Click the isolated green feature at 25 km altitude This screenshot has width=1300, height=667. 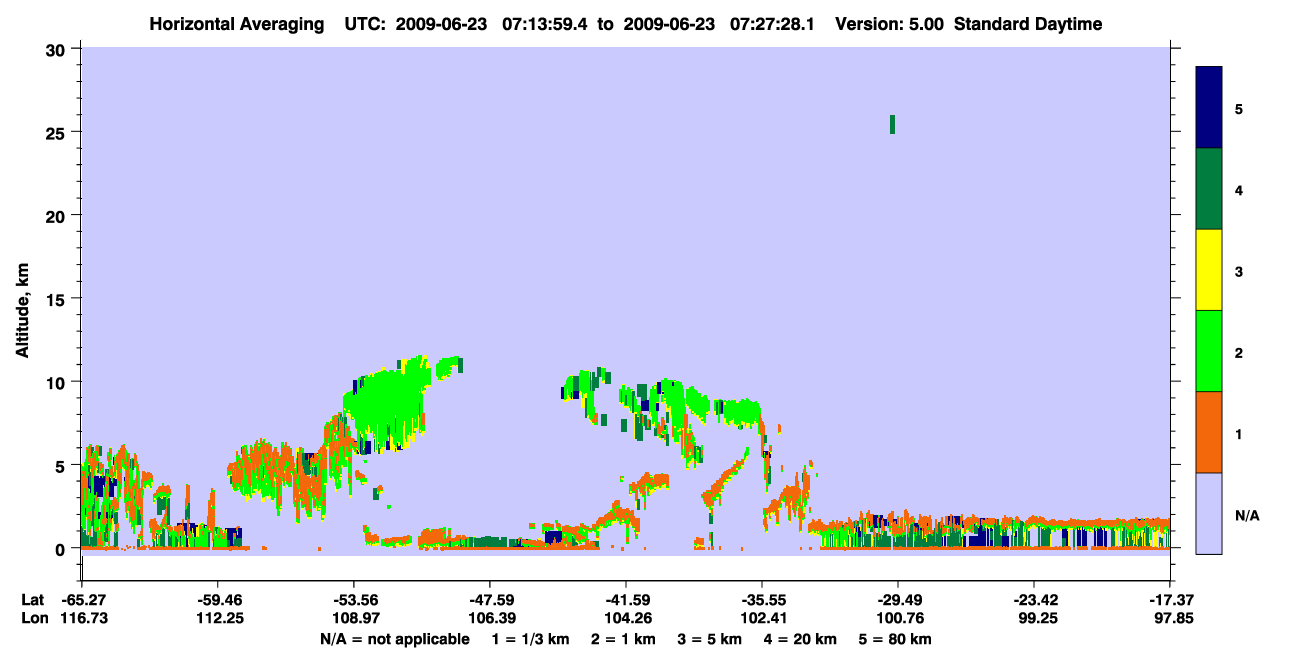pyautogui.click(x=892, y=124)
